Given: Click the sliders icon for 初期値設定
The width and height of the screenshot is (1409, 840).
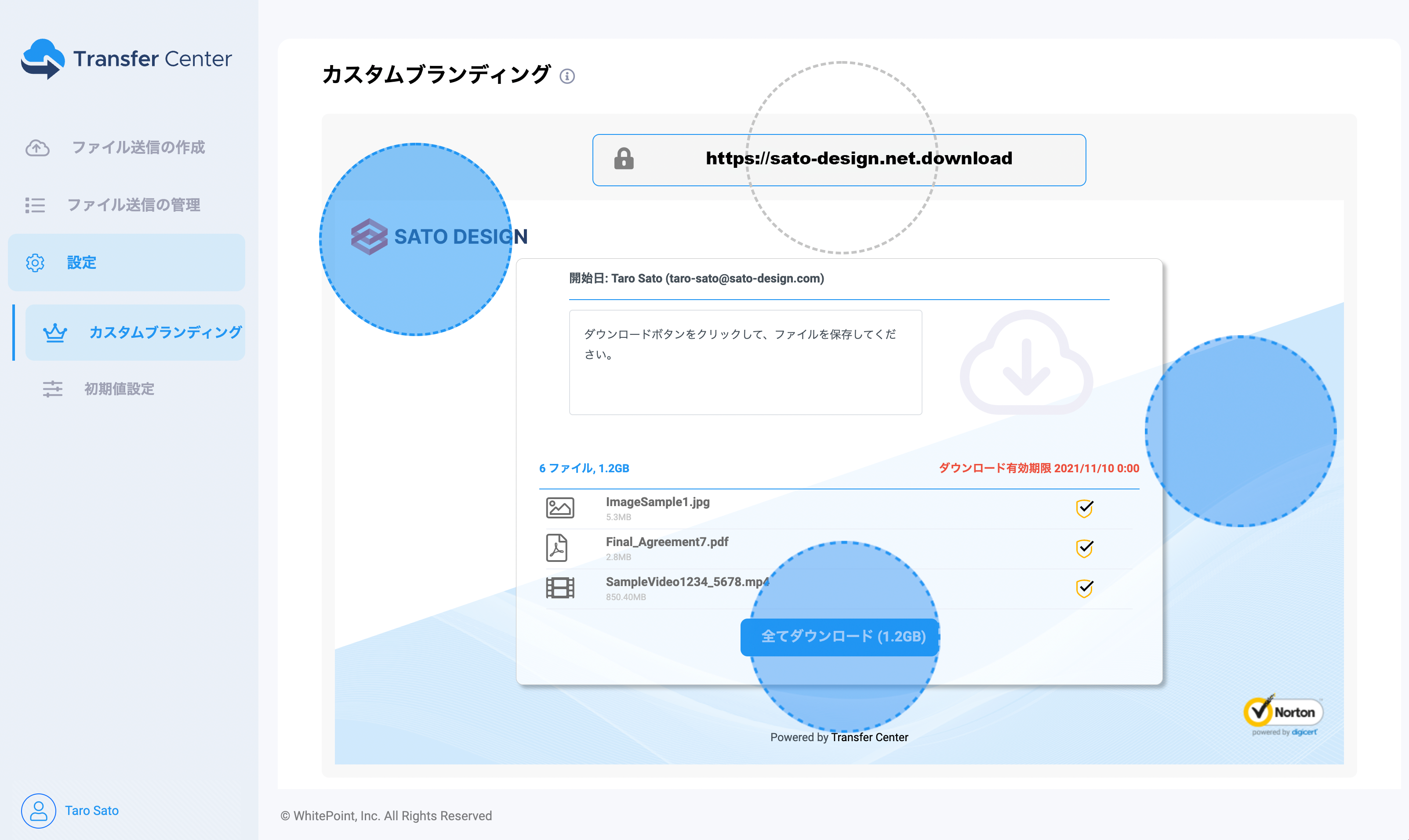Looking at the screenshot, I should [x=53, y=389].
